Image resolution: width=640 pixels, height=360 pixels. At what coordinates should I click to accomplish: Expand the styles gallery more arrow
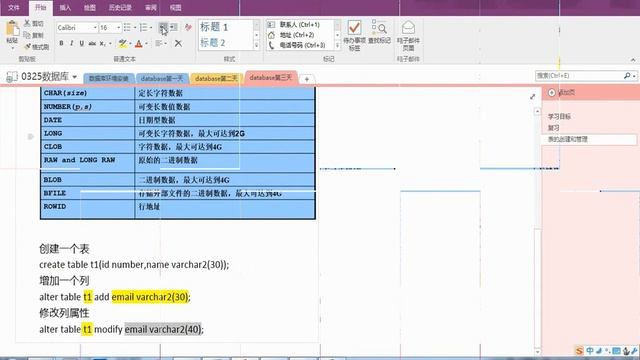coord(256,45)
